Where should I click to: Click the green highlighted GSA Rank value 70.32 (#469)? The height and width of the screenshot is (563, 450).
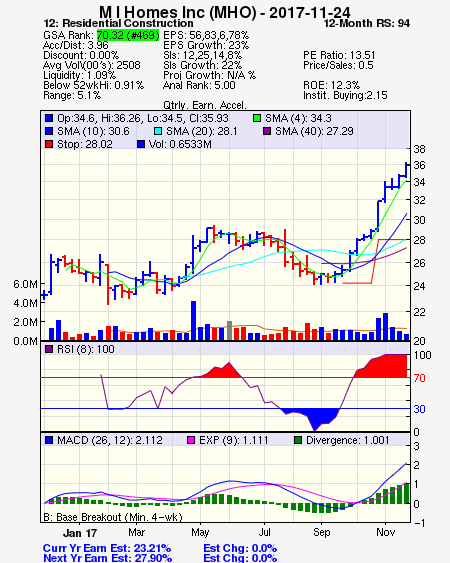click(128, 35)
